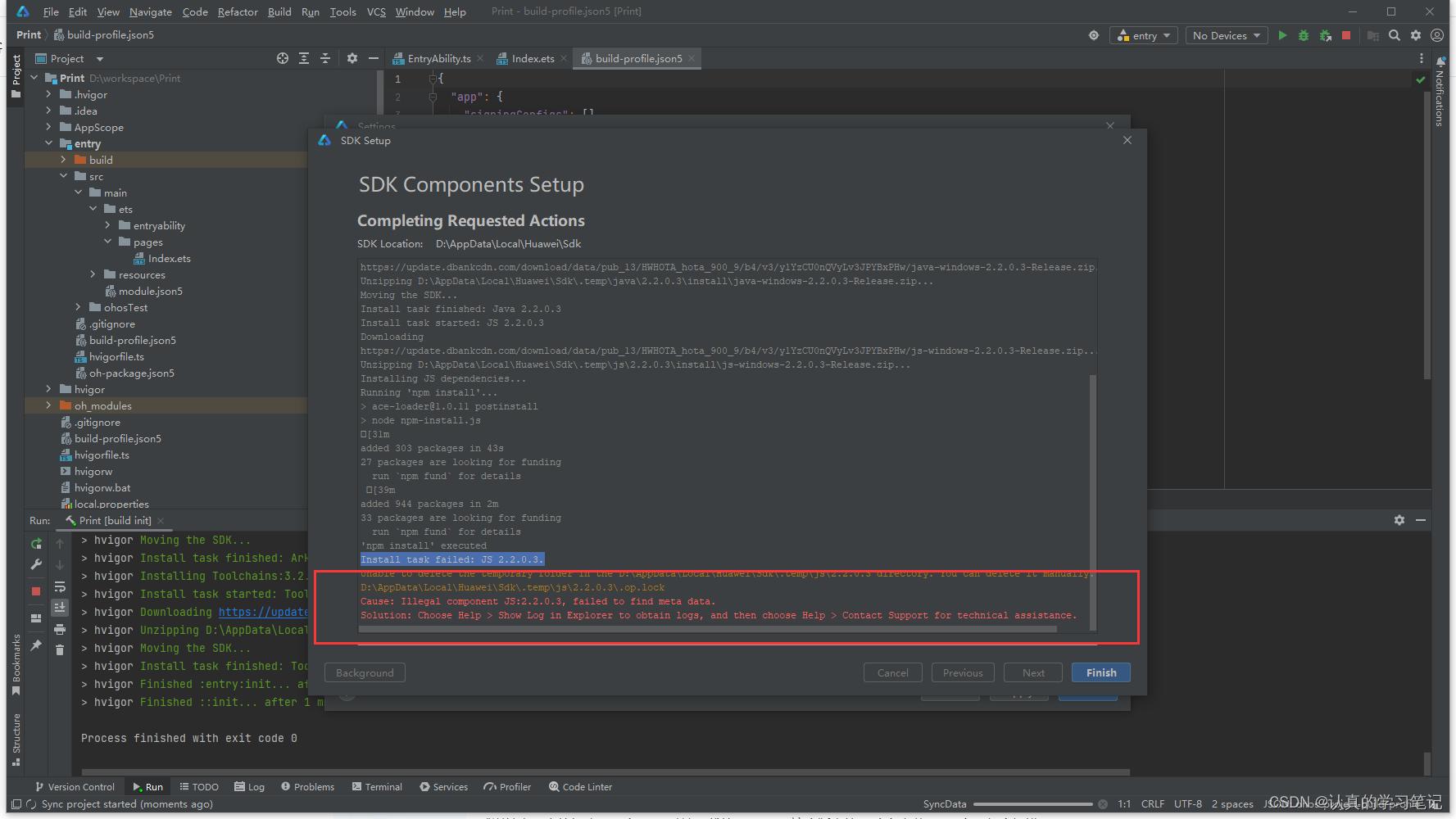Expand all icon in Project panel header
The height and width of the screenshot is (819, 1456).
coord(304,58)
